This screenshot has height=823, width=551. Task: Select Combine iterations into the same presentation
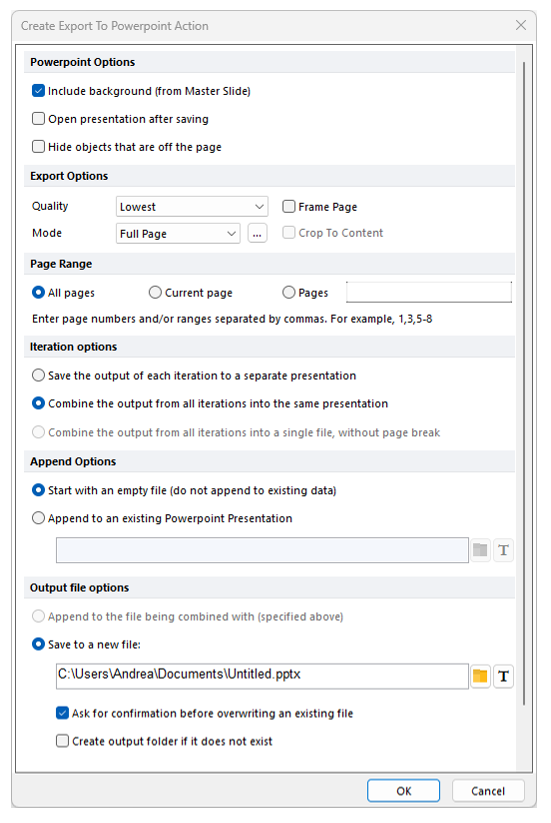coord(38,403)
